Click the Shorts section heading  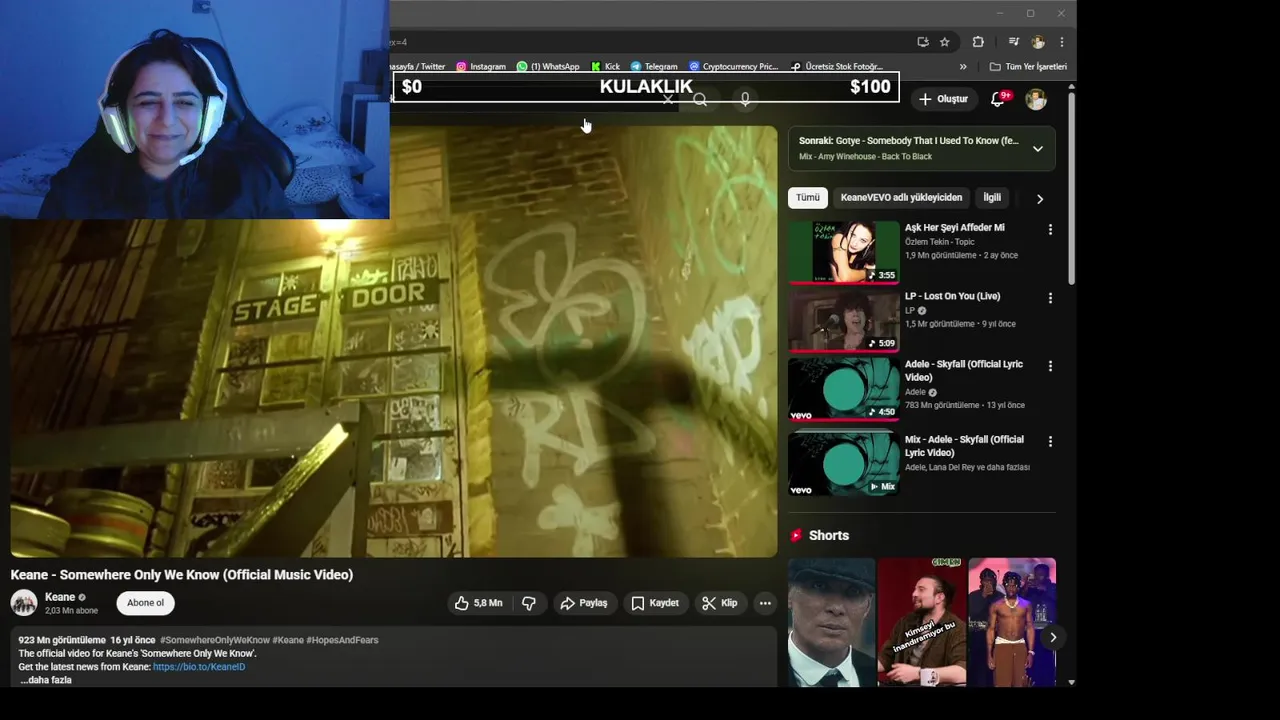pos(828,536)
